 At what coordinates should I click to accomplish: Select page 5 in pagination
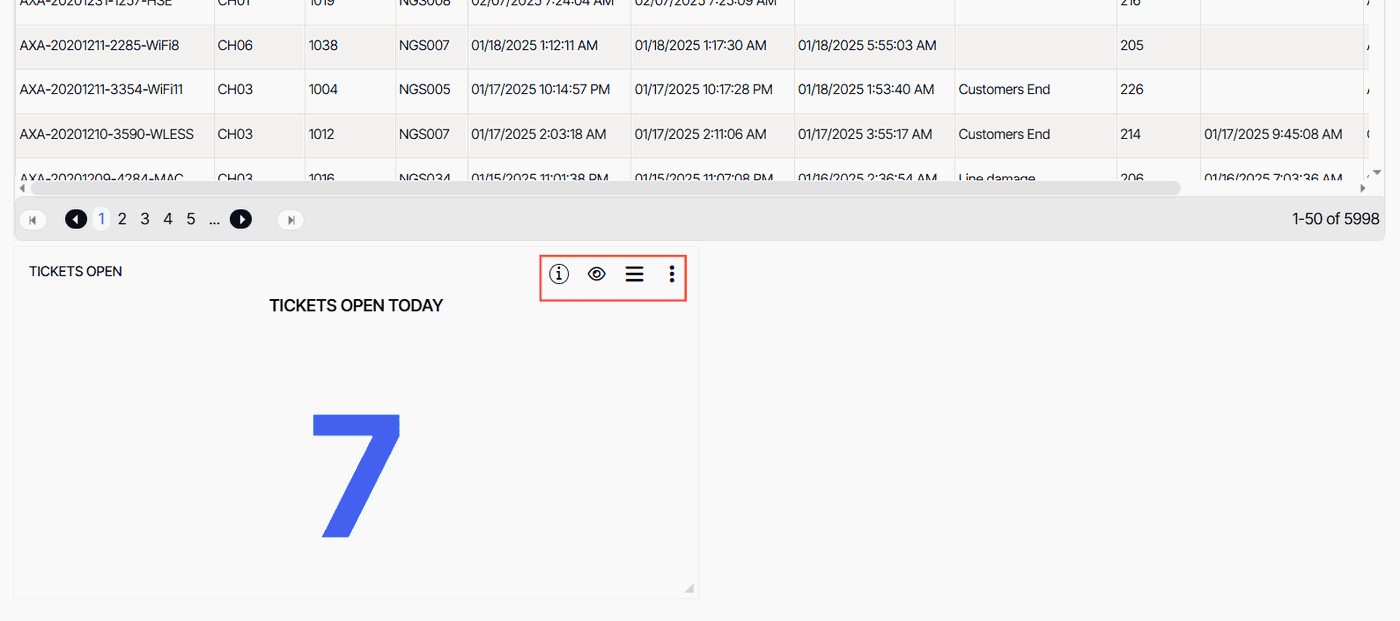pos(191,219)
